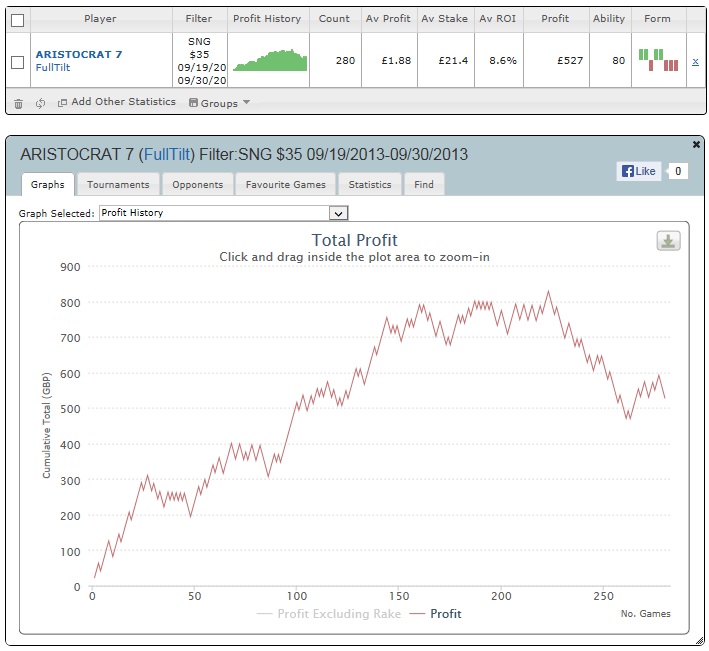Switch to the Opponents tab
Screen dimensions: 709x651
pyautogui.click(x=198, y=184)
